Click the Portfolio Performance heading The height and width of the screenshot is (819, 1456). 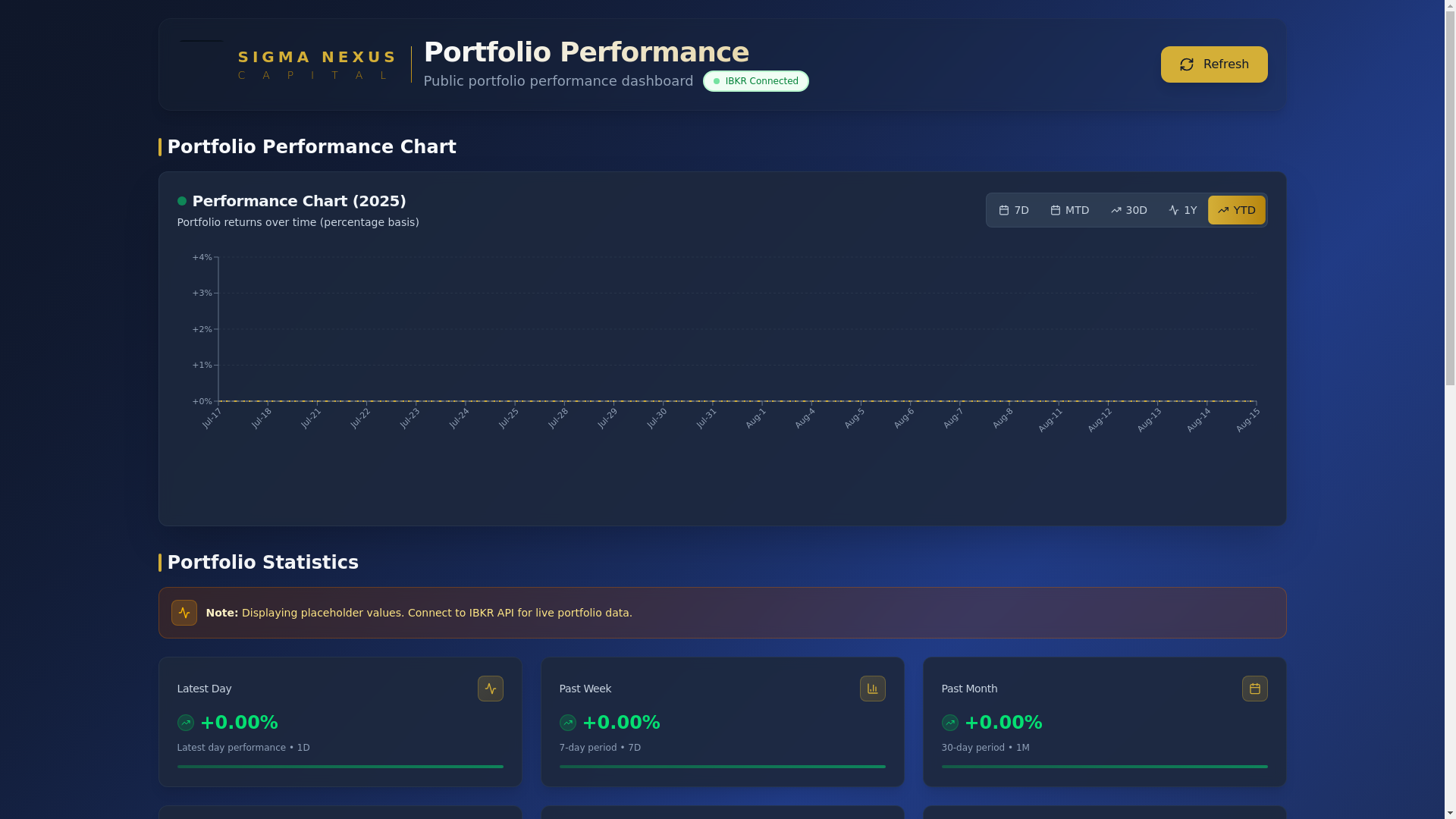586,52
